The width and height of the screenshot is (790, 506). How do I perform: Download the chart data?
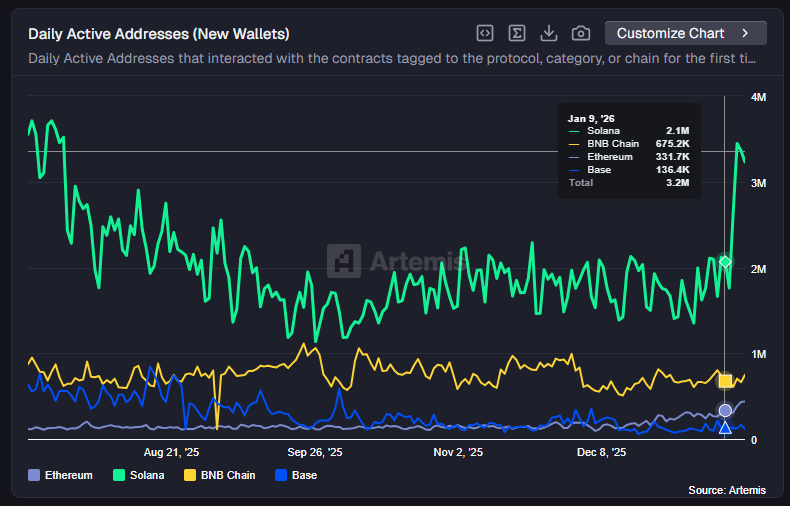(548, 33)
